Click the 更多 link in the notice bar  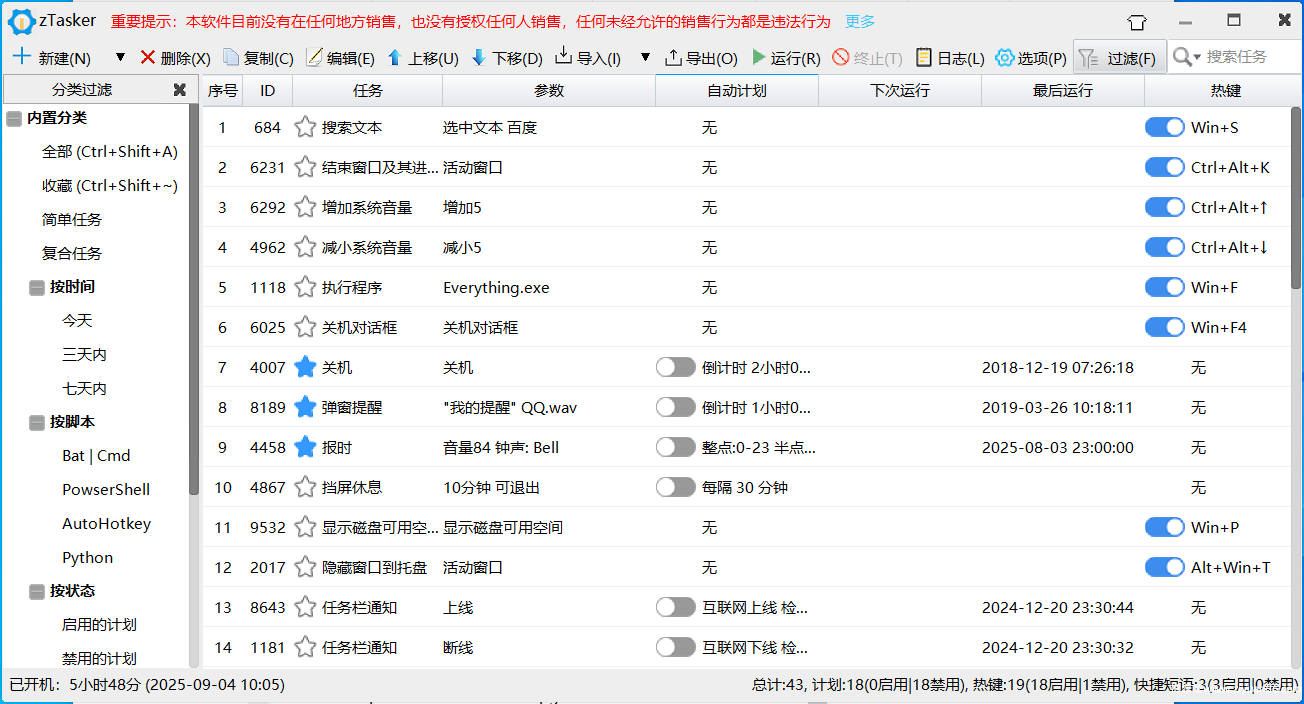(x=858, y=20)
